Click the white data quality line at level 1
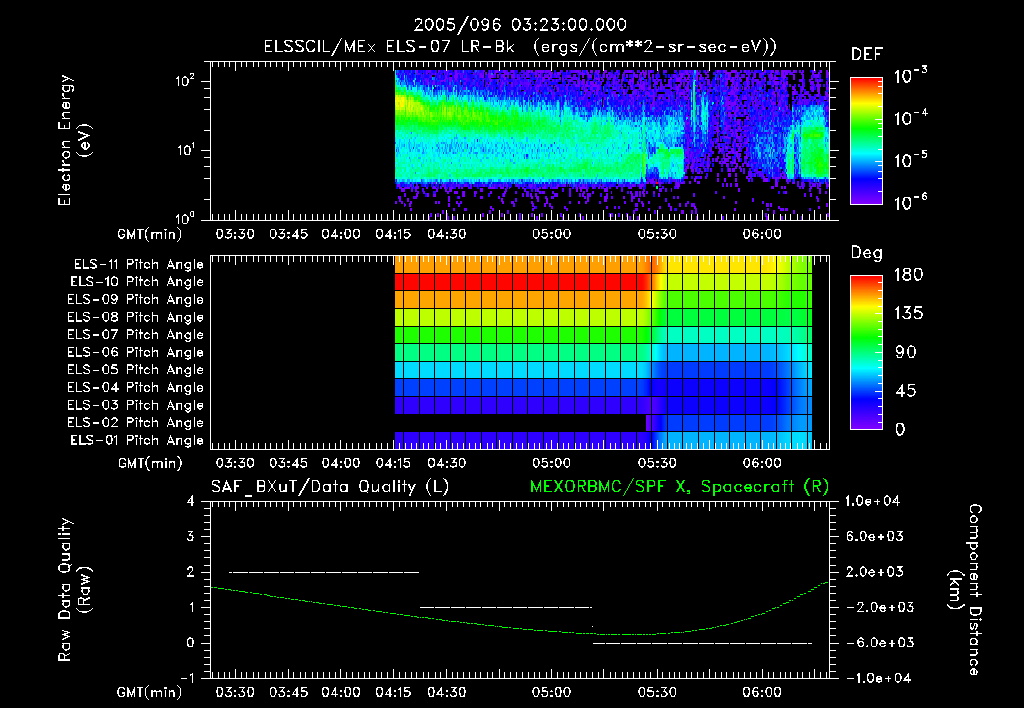Image resolution: width=1024 pixels, height=708 pixels. (x=505, y=607)
